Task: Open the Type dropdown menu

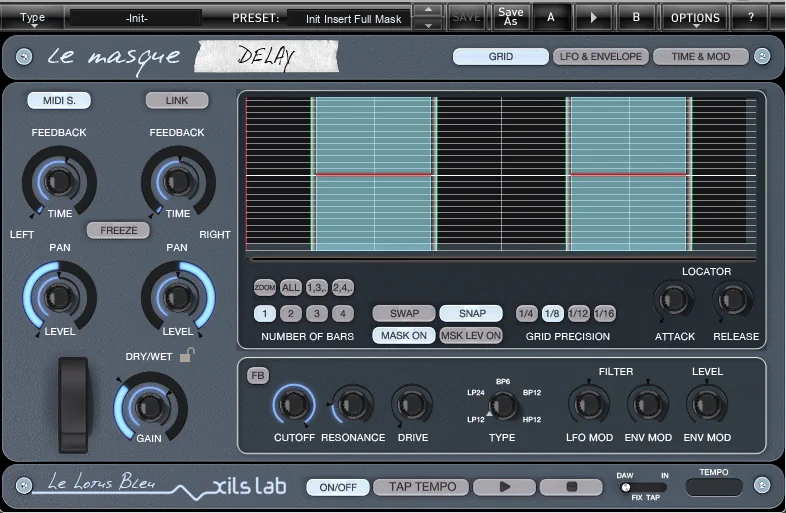Action: click(x=32, y=18)
